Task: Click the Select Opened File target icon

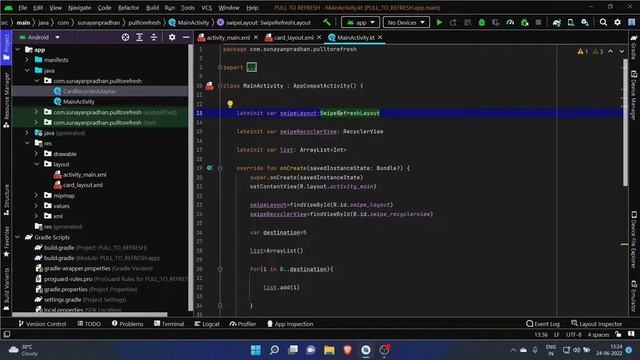Action: tap(125, 37)
